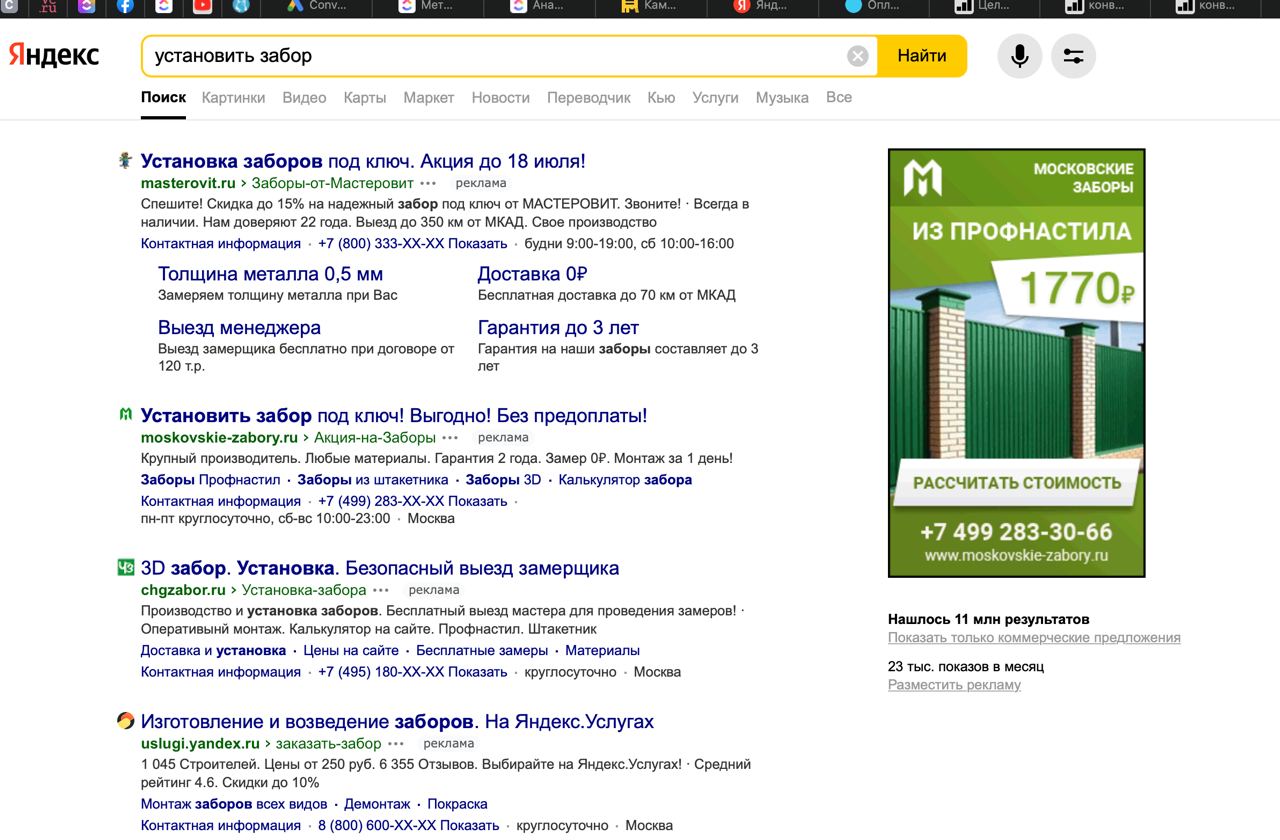Viewport: 1280px width, 840px height.
Task: Open the Картинки tab
Action: point(233,98)
